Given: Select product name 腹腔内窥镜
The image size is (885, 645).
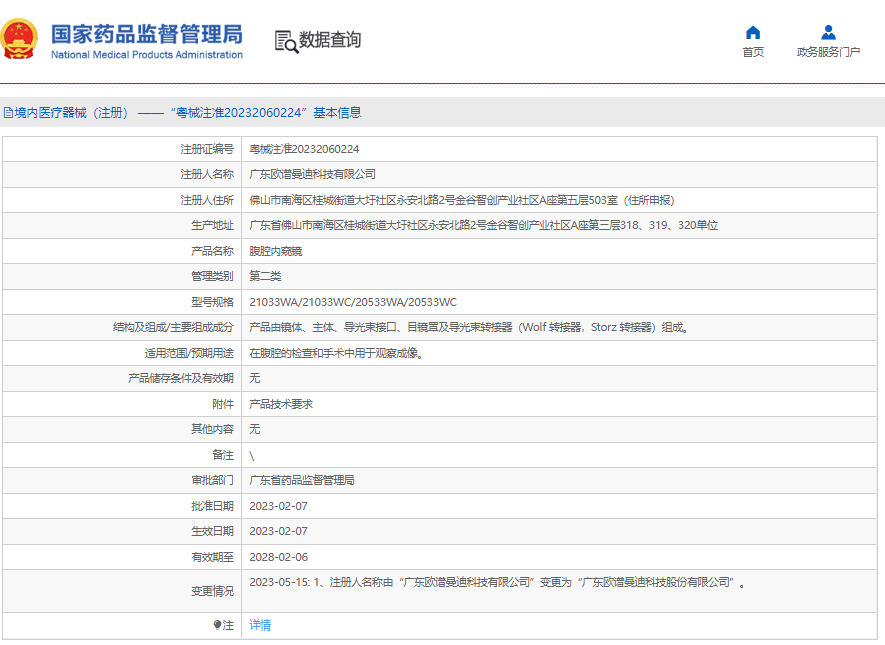Looking at the screenshot, I should click(x=276, y=251).
